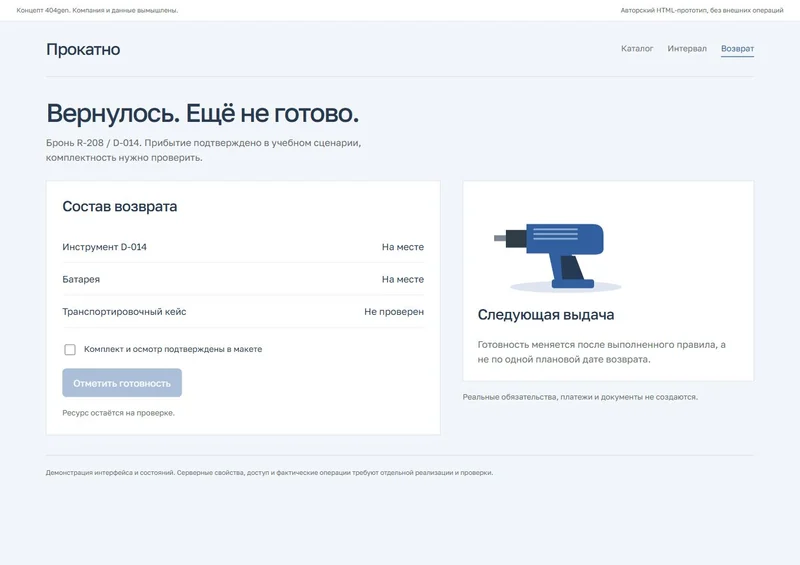The height and width of the screenshot is (565, 800).
Task: Click the Комплект и осмотр checkbox label text
Action: click(x=173, y=349)
